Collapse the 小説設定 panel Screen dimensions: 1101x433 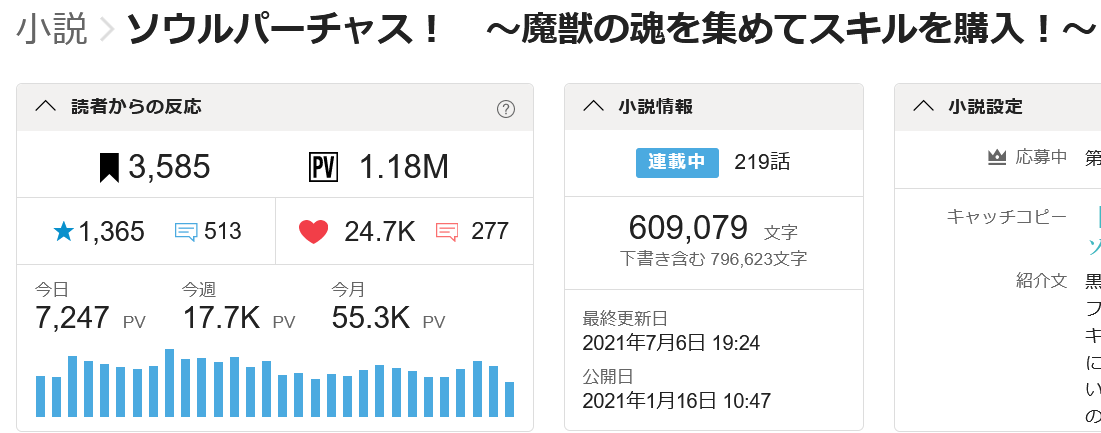(923, 107)
